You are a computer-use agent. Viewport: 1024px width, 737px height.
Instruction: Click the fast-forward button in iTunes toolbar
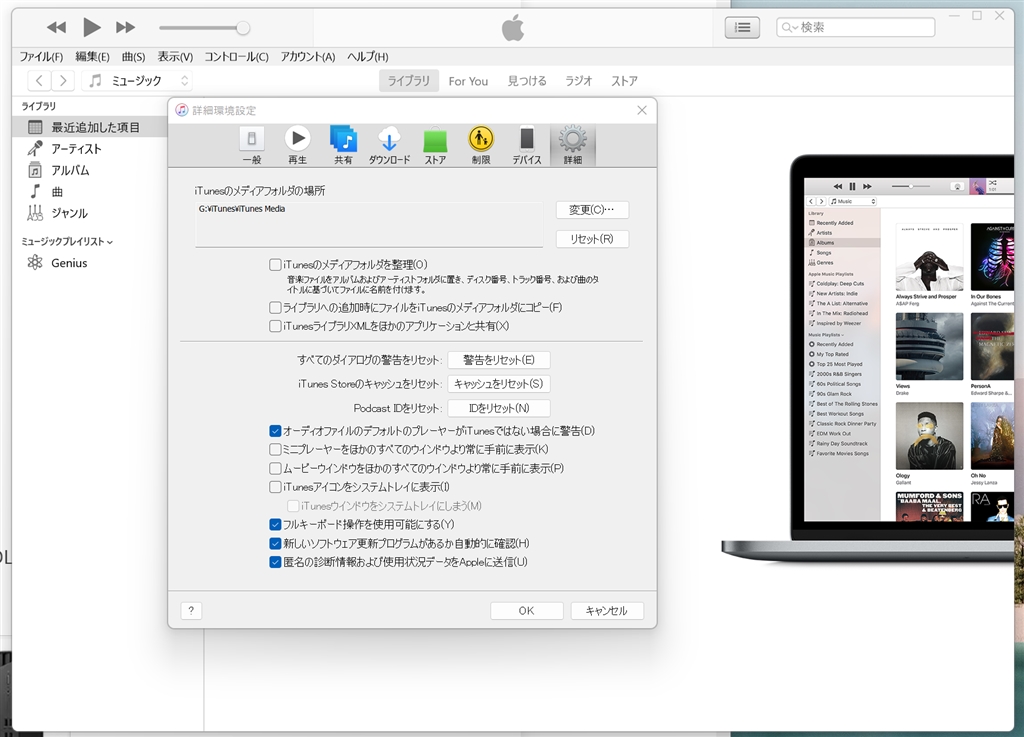[x=125, y=27]
